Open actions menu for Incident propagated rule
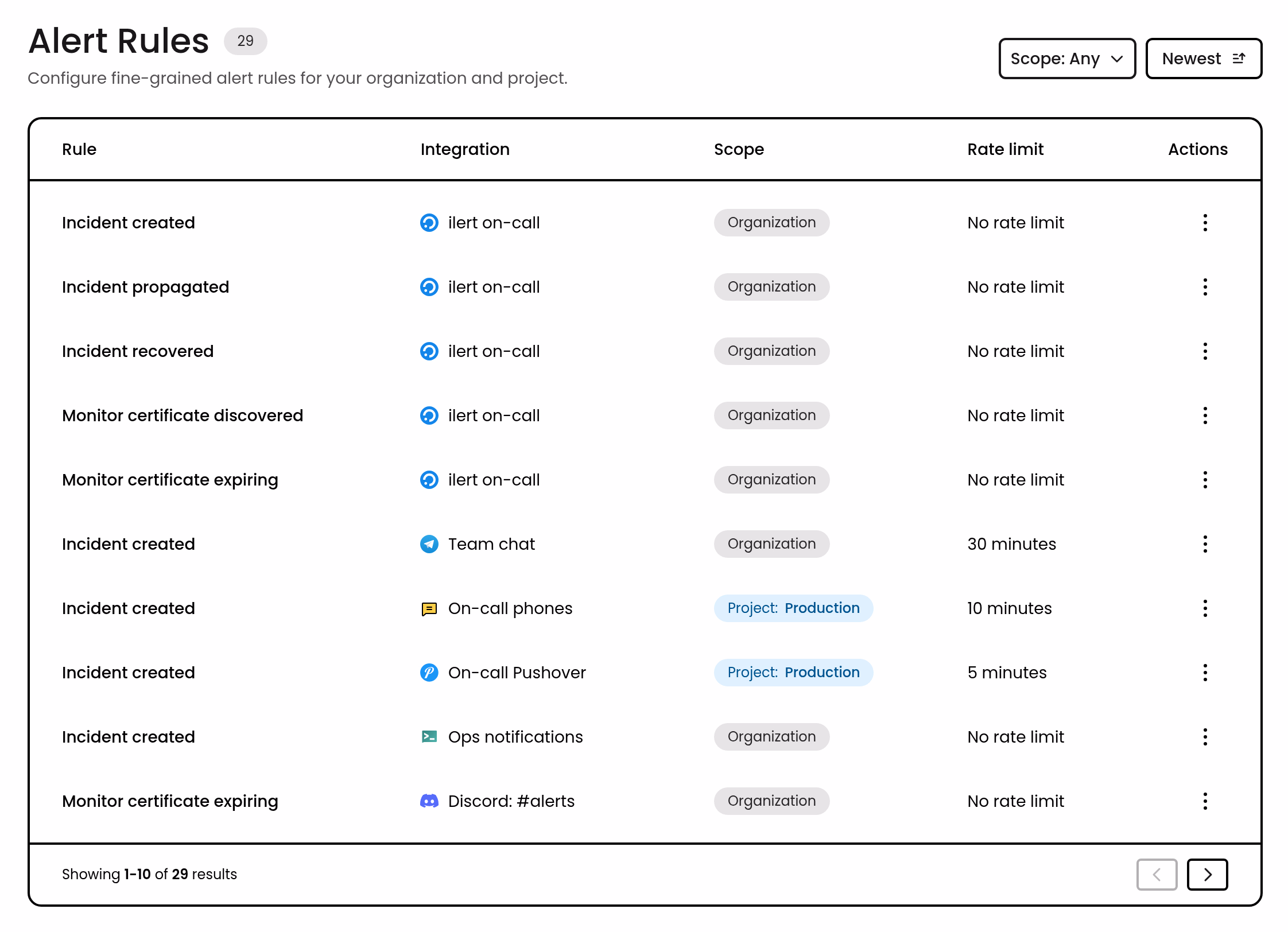Screen dimensions: 1288x932 [1205, 287]
